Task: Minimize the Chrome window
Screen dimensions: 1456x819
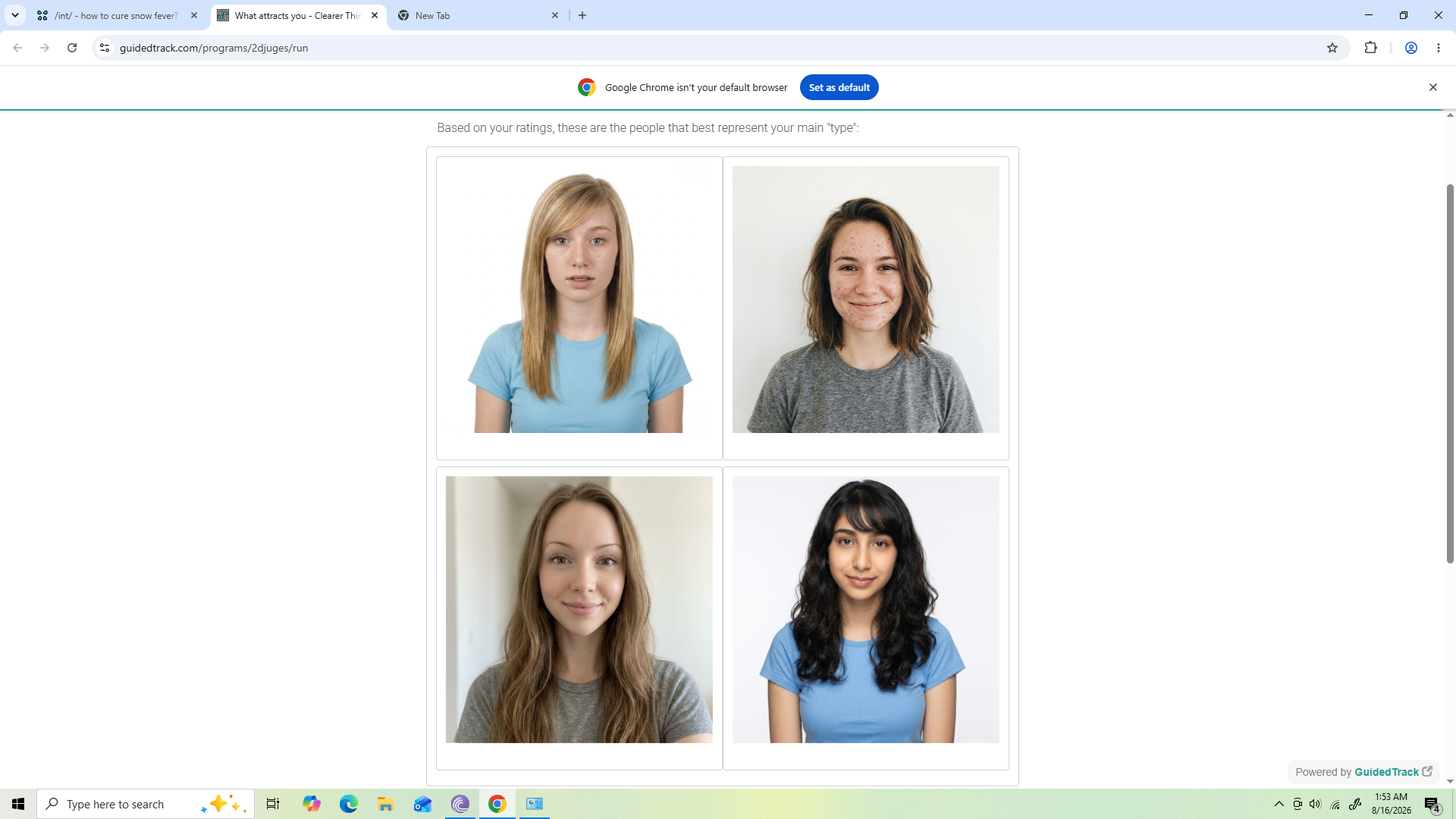Action: (x=1369, y=15)
